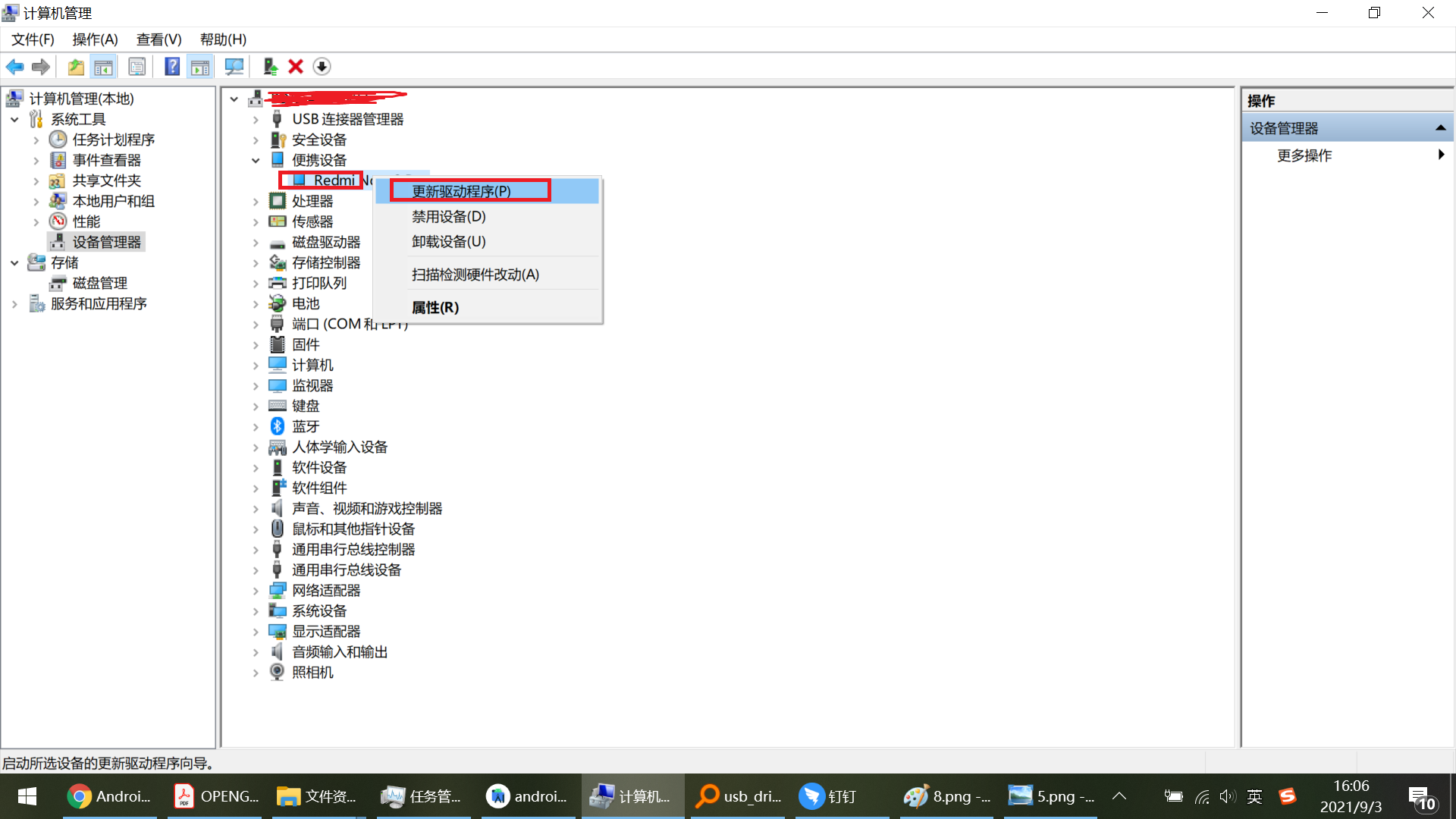The height and width of the screenshot is (819, 1456).
Task: Choose 卸载设备(U) from context menu
Action: click(448, 242)
